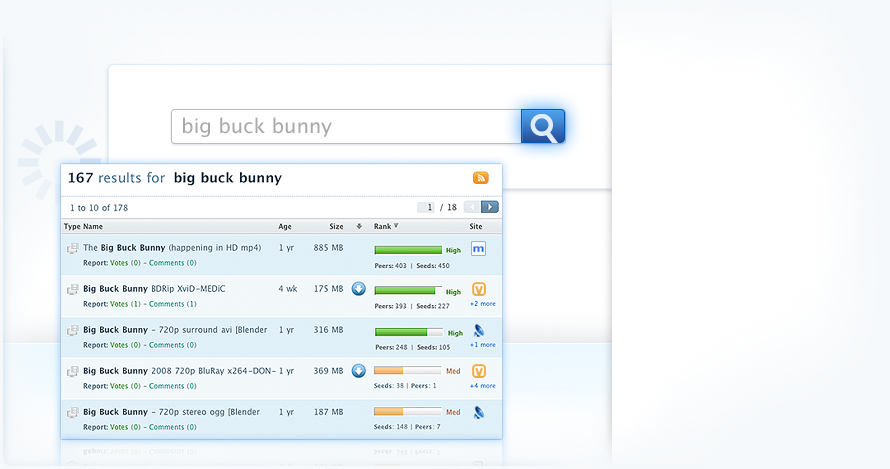This screenshot has height=469, width=890.
Task: Click type icon of 720p surround avi result
Action: click(x=73, y=330)
